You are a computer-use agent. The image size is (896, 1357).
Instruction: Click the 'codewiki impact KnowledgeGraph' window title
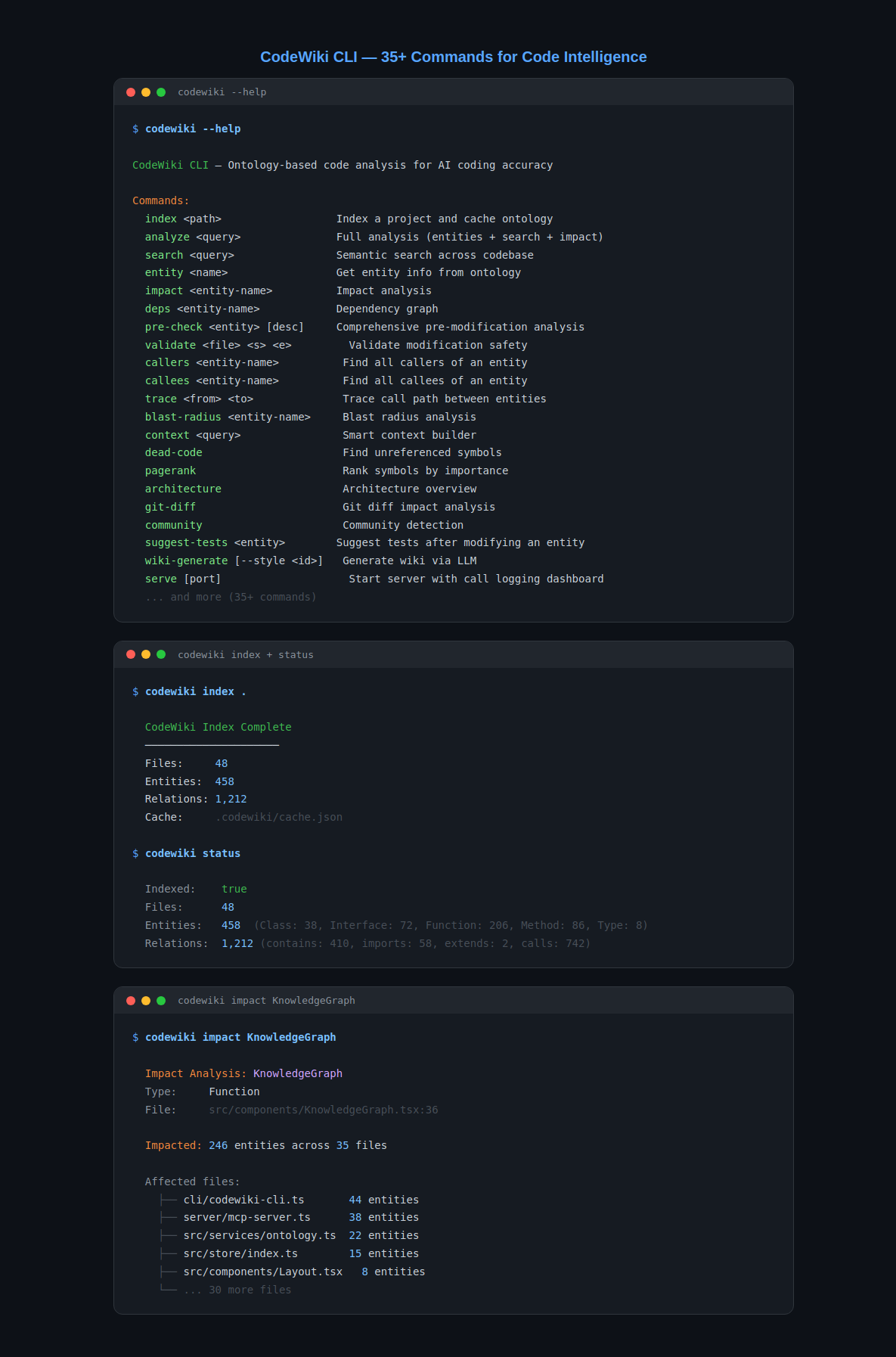[x=266, y=1001]
